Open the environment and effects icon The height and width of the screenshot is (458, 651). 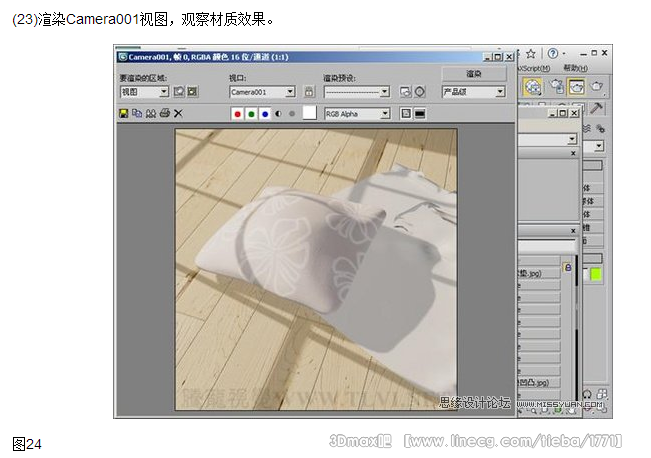tap(420, 92)
